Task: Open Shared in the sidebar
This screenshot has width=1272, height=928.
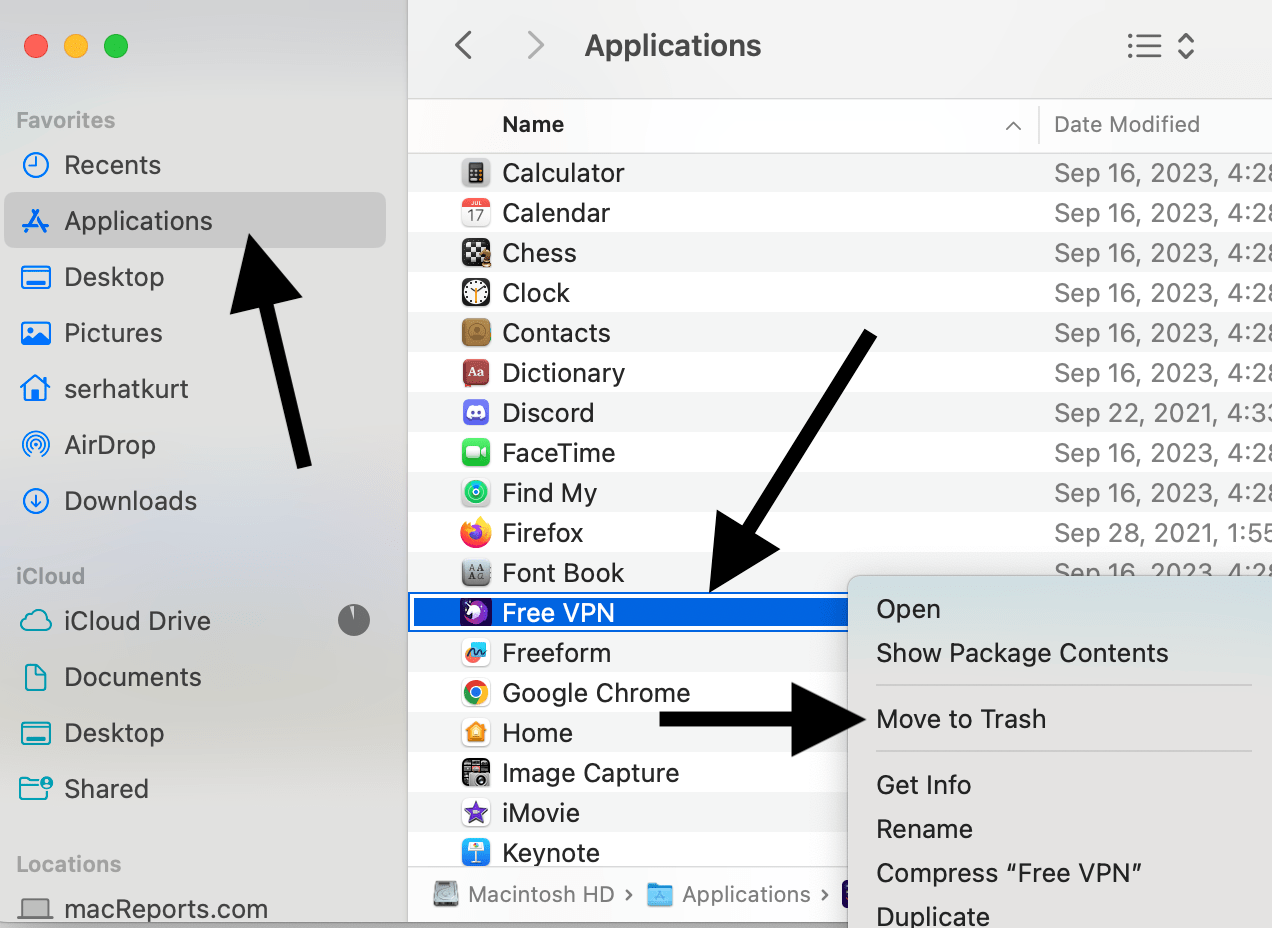Action: coord(195,789)
